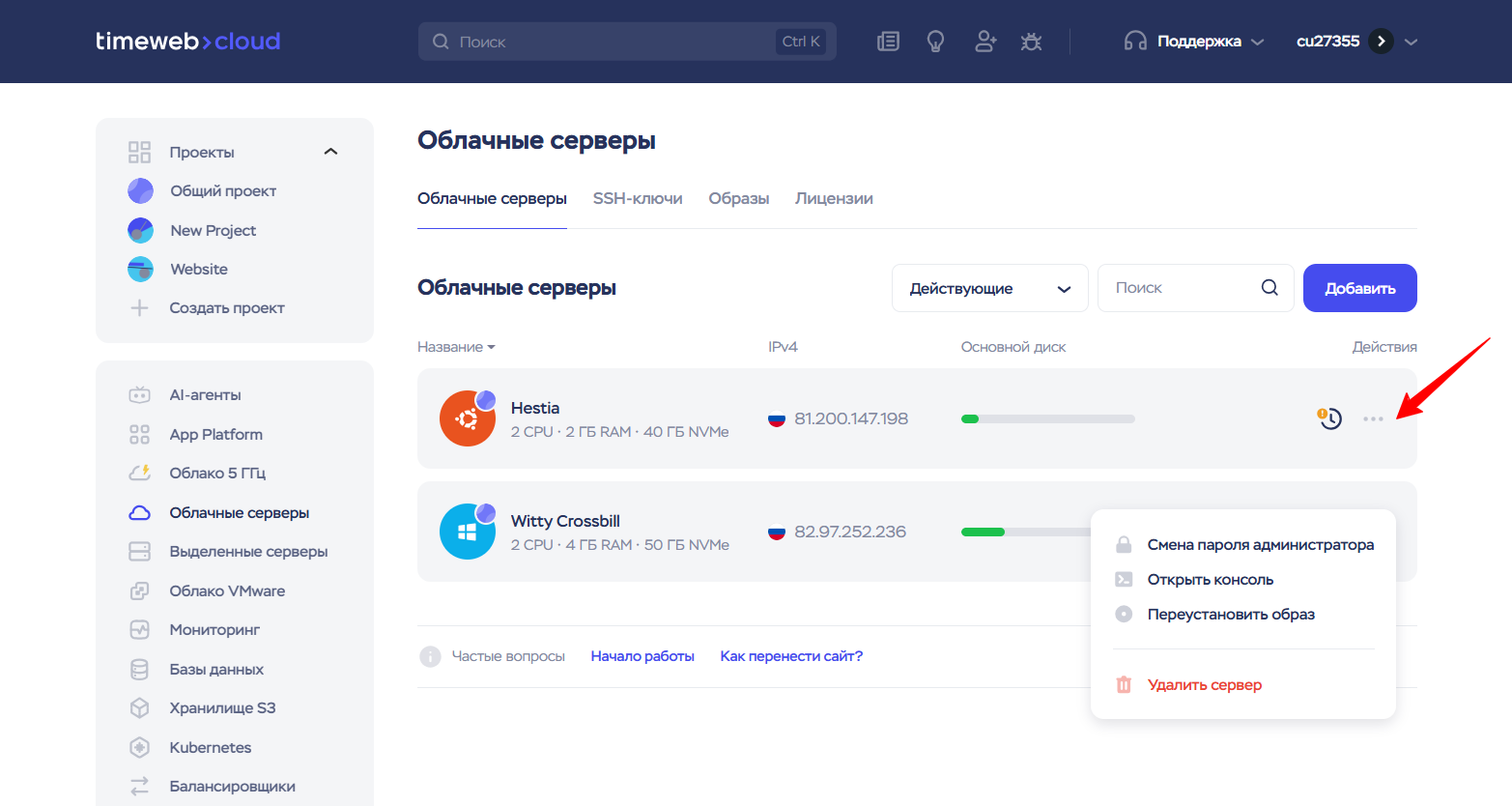Image resolution: width=1512 pixels, height=806 pixels.
Task: Click the lightbulb ideas icon
Action: (x=935, y=42)
